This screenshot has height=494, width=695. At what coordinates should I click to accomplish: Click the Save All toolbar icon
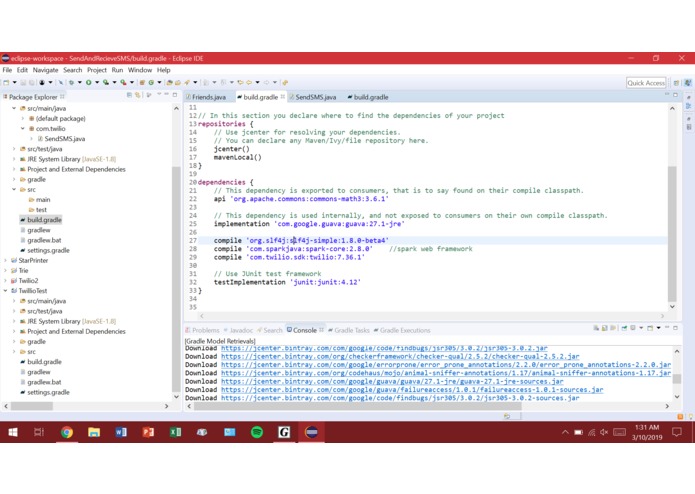(x=32, y=82)
